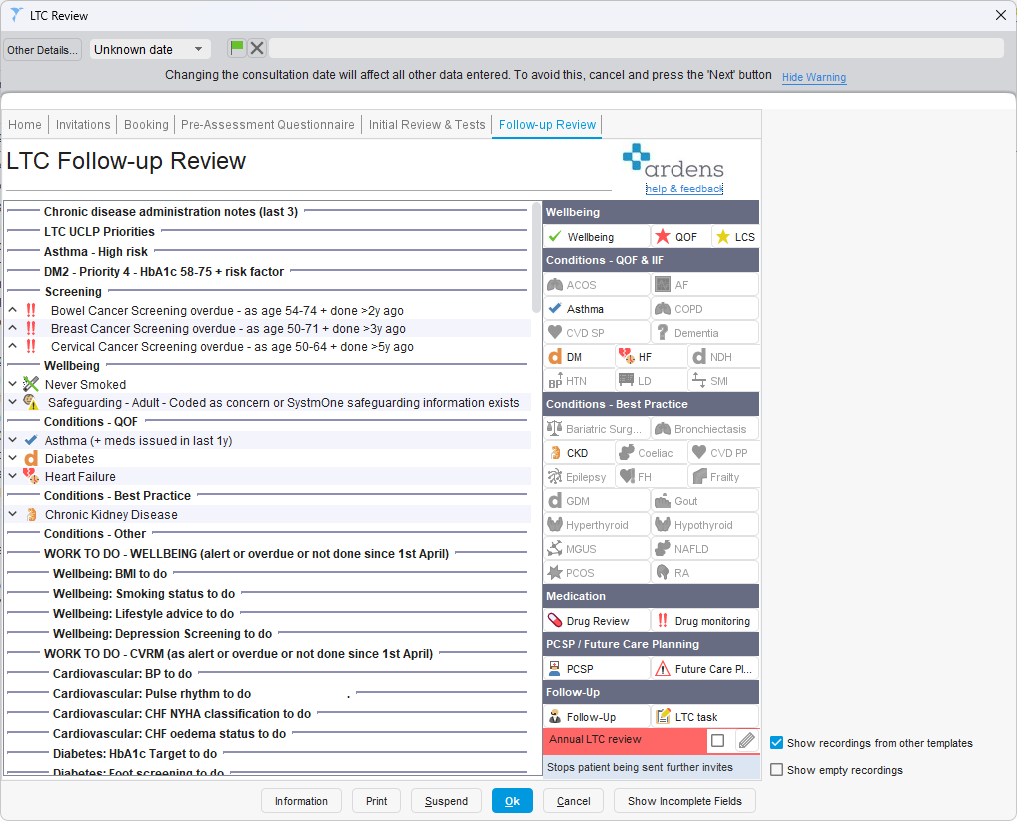Switch to the Booking tab

click(146, 125)
